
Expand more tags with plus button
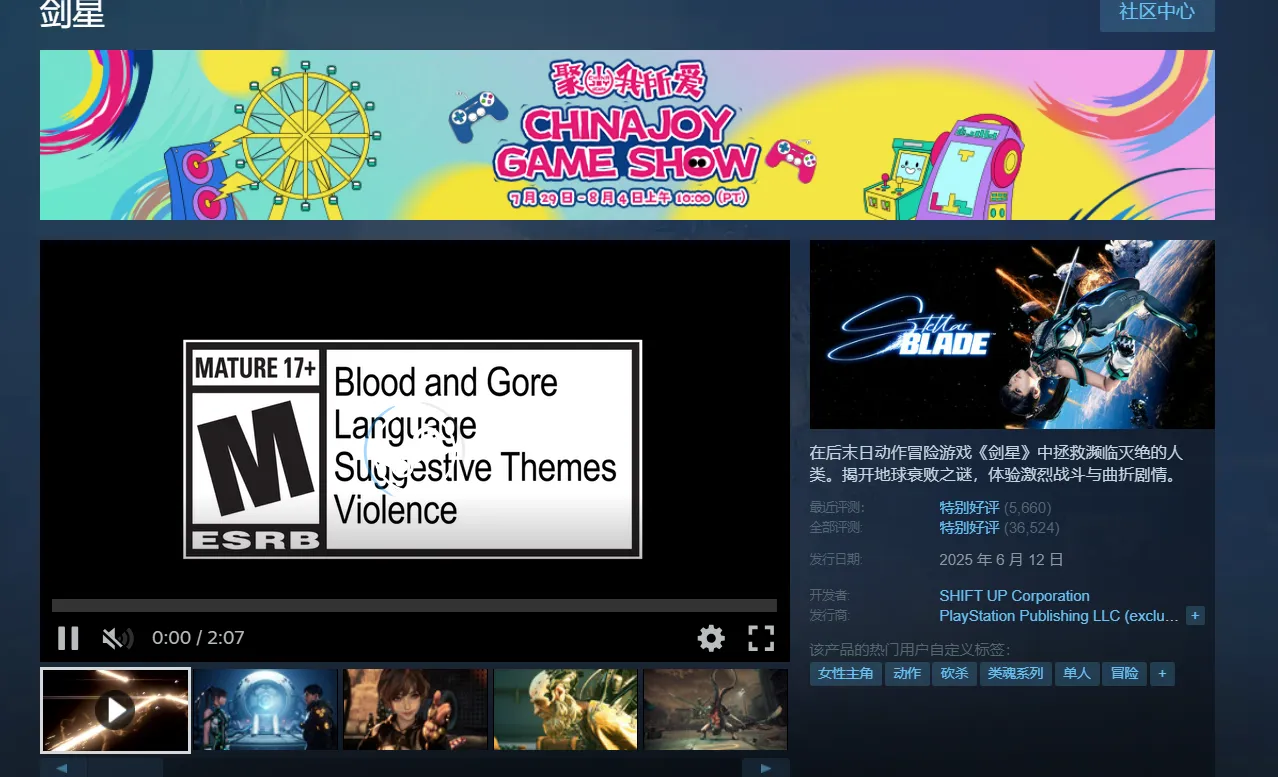pyautogui.click(x=1161, y=674)
